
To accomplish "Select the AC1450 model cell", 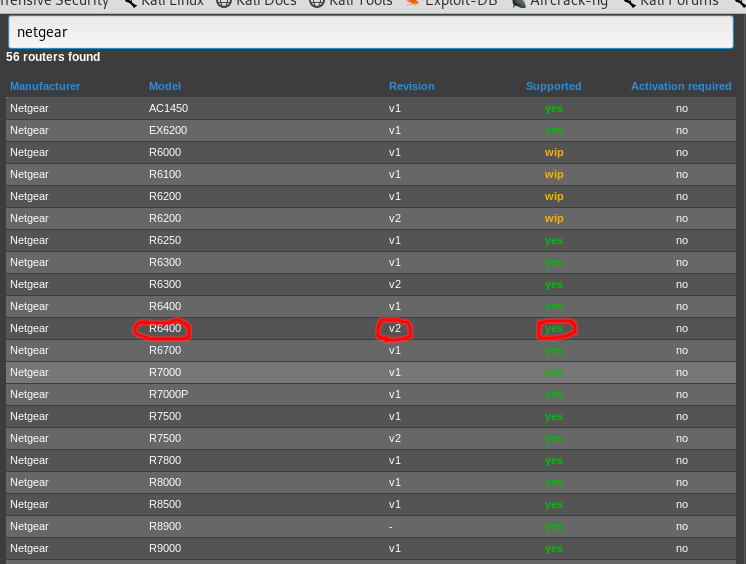I will click(x=168, y=108).
